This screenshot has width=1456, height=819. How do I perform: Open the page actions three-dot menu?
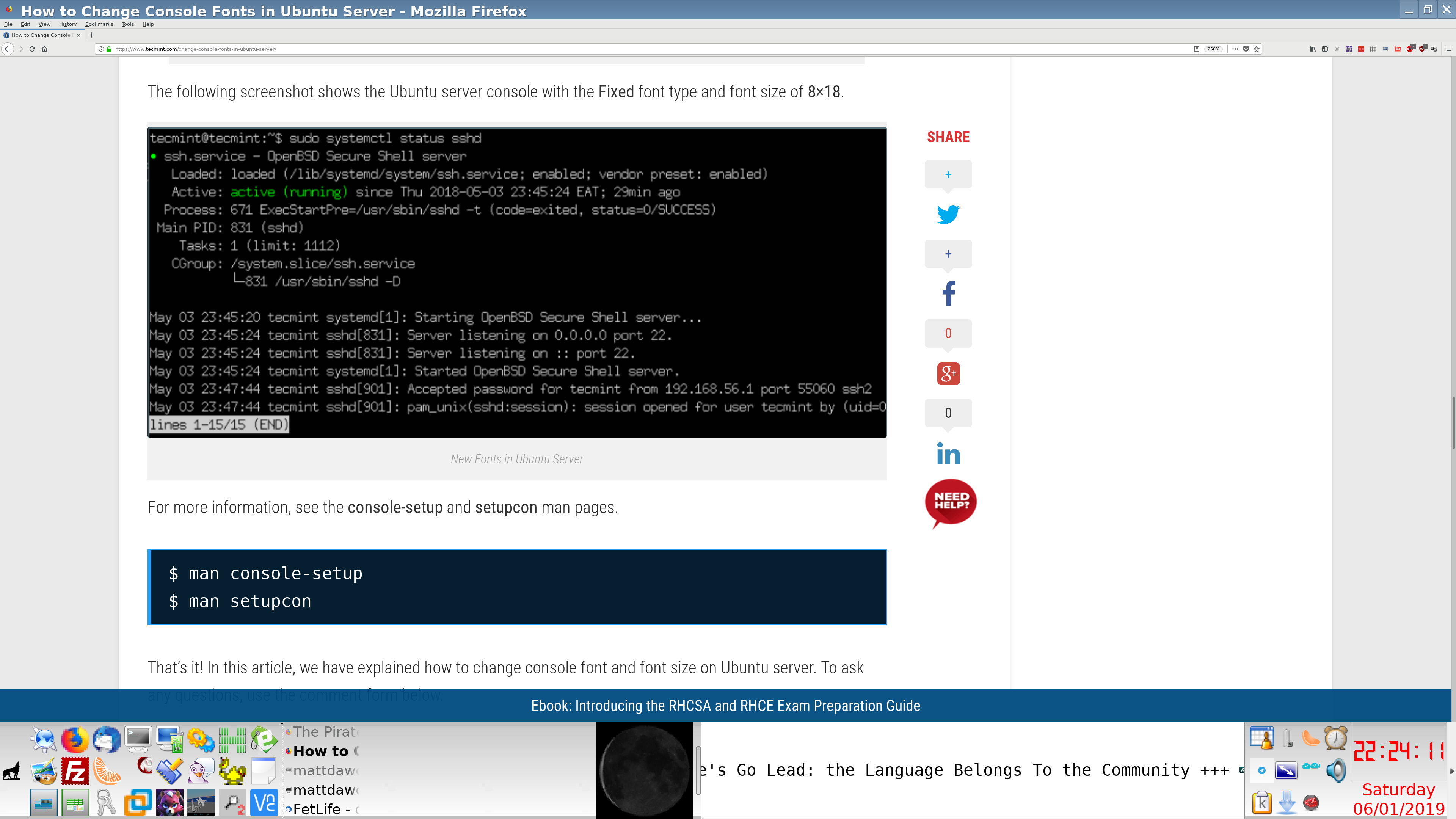tap(1235, 49)
